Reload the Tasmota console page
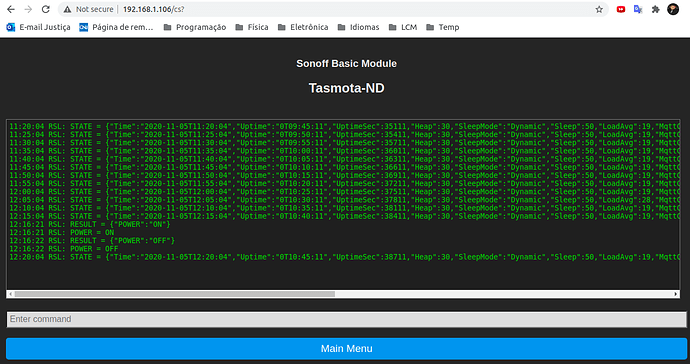690x364 pixels. tap(45, 9)
